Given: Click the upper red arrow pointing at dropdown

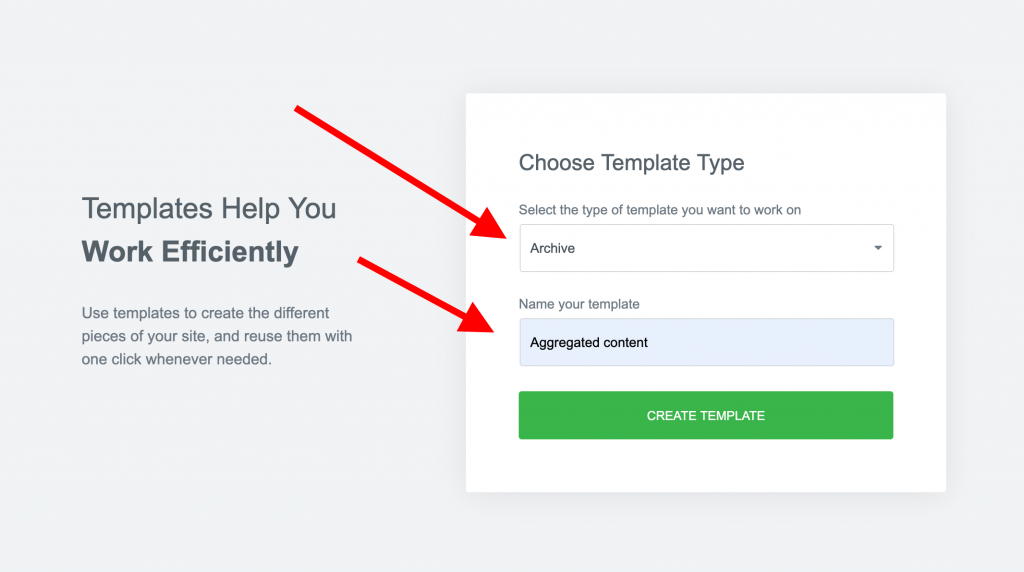Looking at the screenshot, I should click(400, 170).
